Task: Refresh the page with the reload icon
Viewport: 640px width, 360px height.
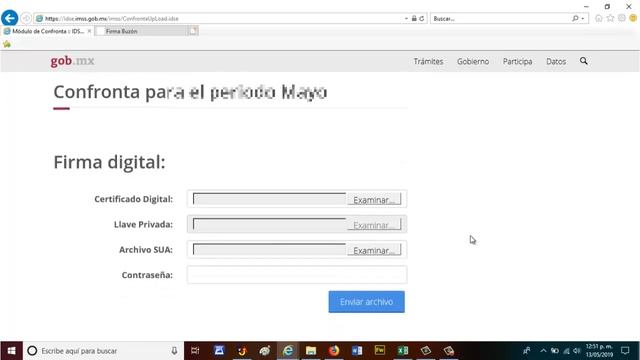Action: [x=422, y=18]
